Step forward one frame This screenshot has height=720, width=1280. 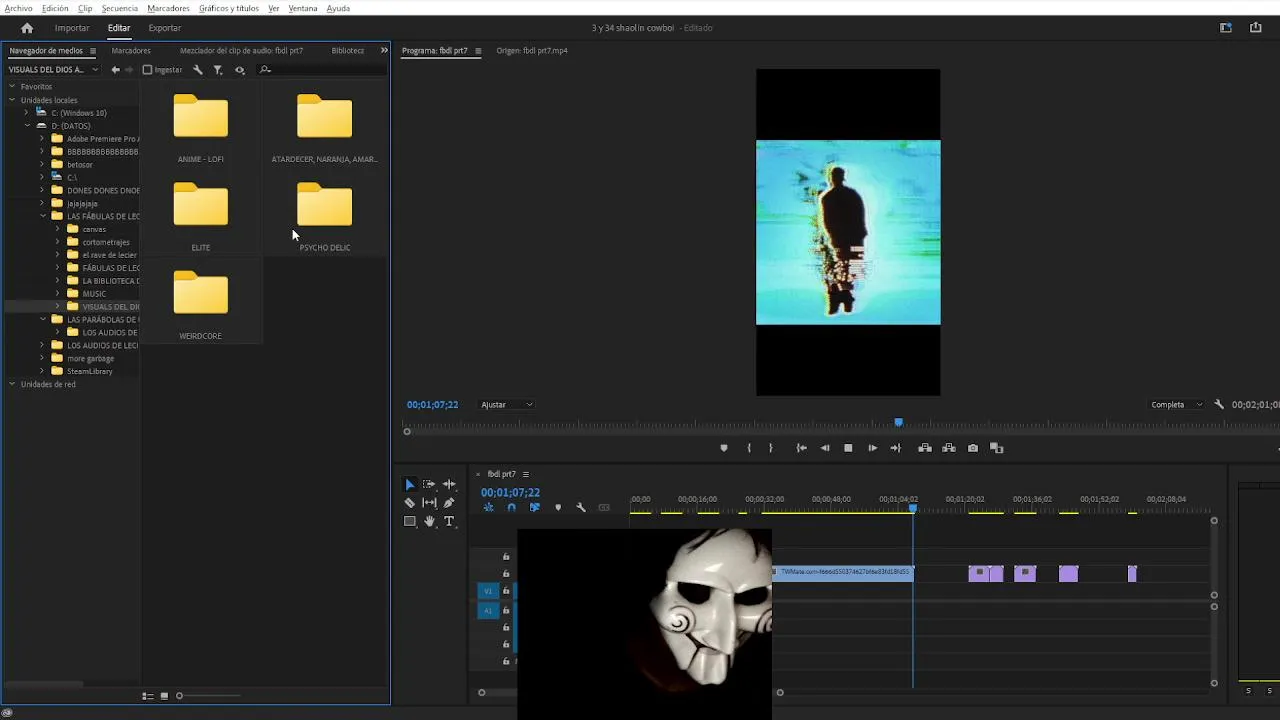[872, 448]
